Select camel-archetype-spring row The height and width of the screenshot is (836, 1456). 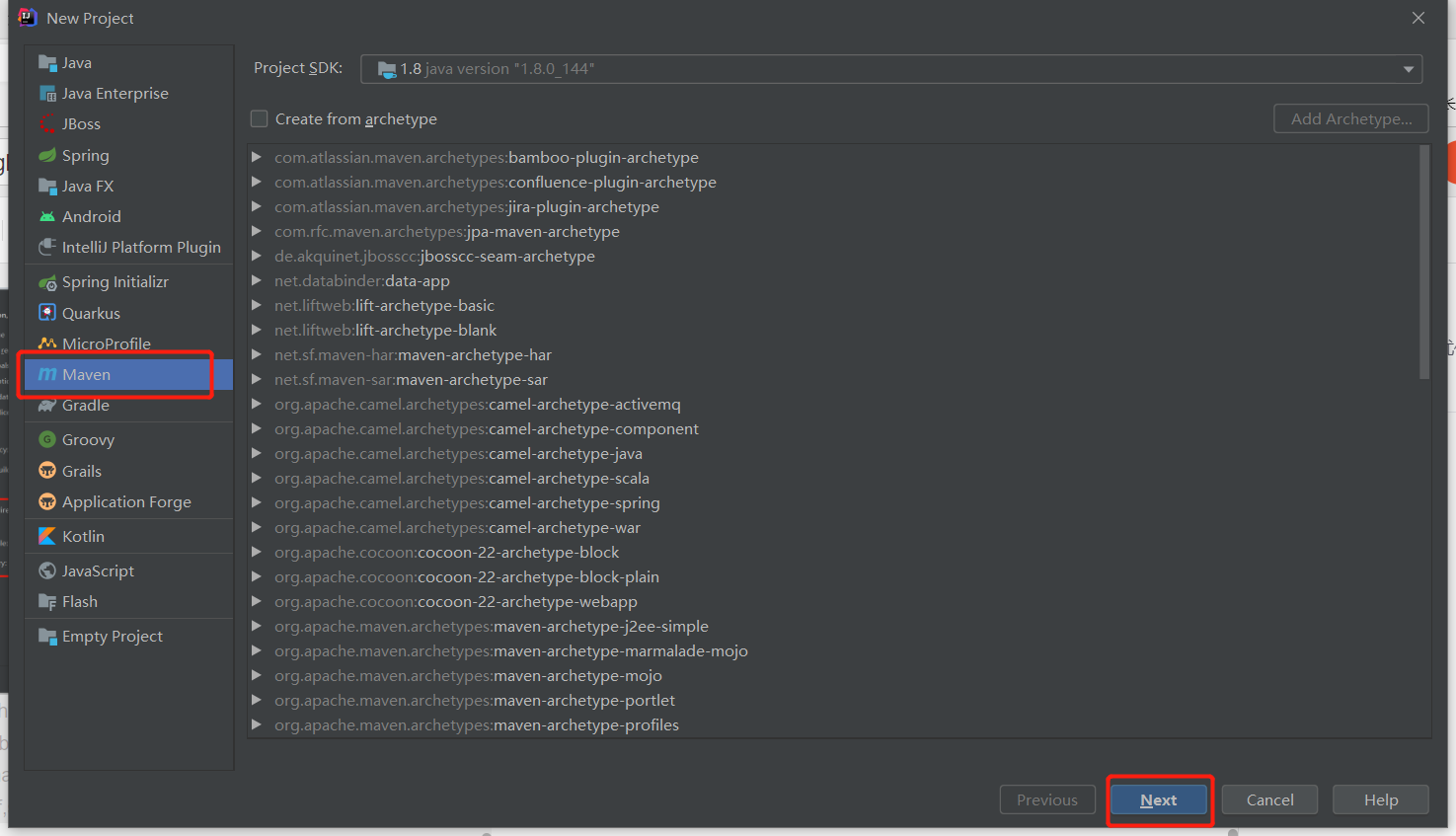(833, 502)
